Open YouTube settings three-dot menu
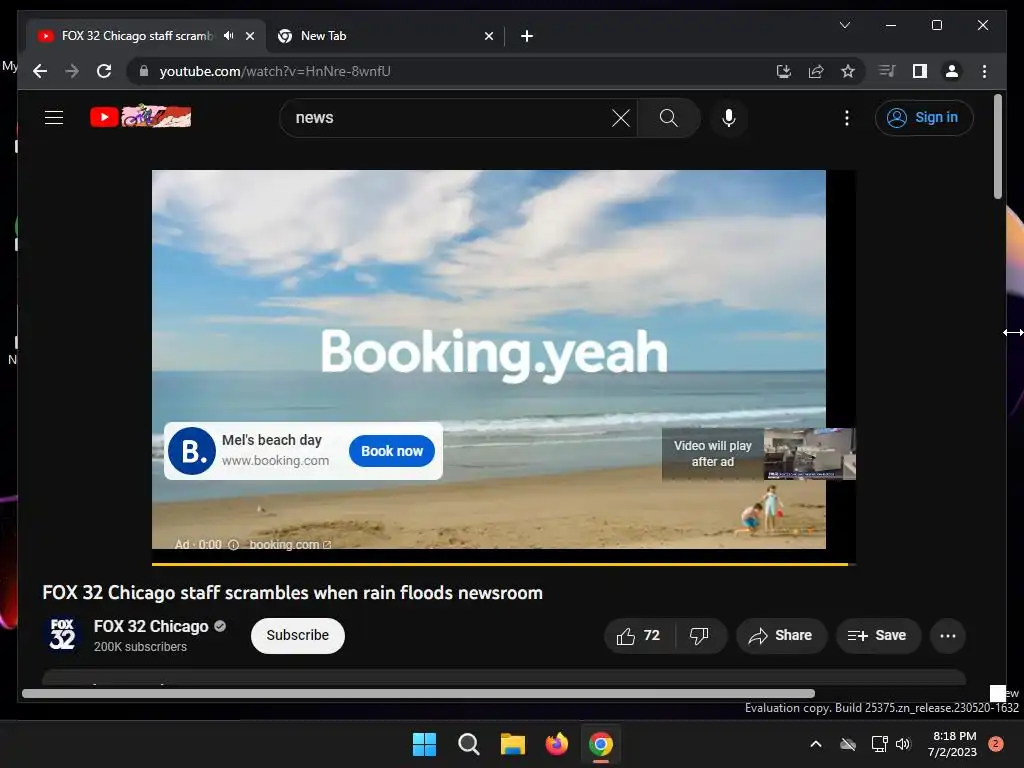The image size is (1024, 768). coord(846,118)
